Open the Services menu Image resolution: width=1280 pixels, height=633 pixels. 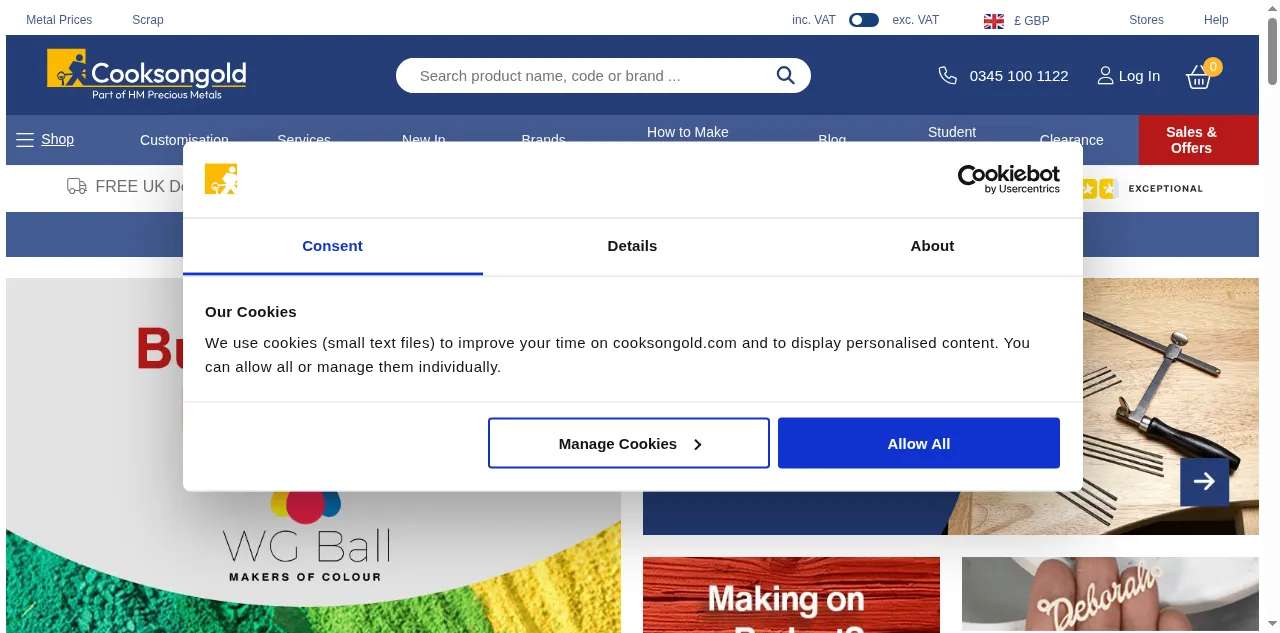[304, 140]
